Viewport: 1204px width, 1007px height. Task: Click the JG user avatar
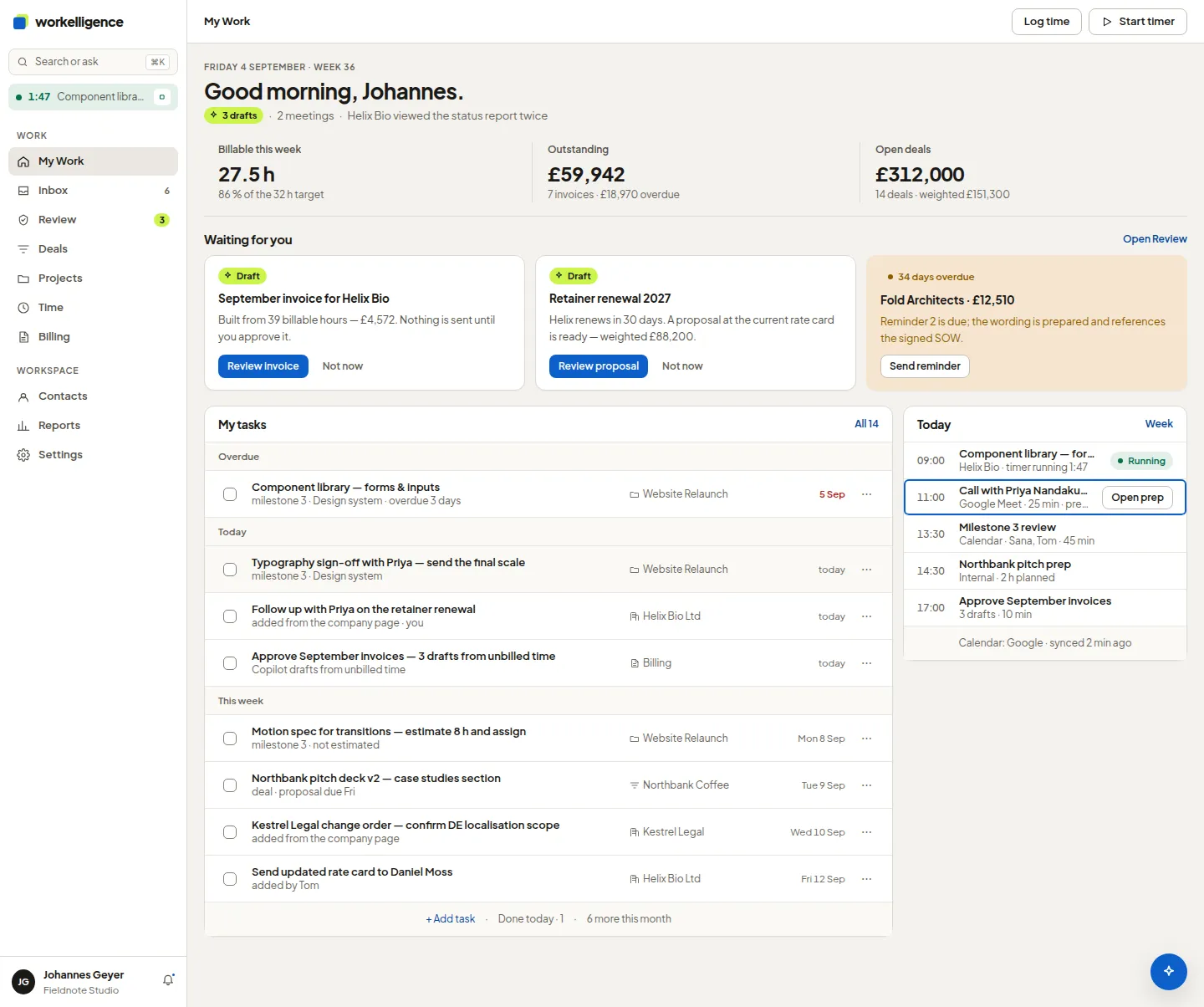click(23, 982)
